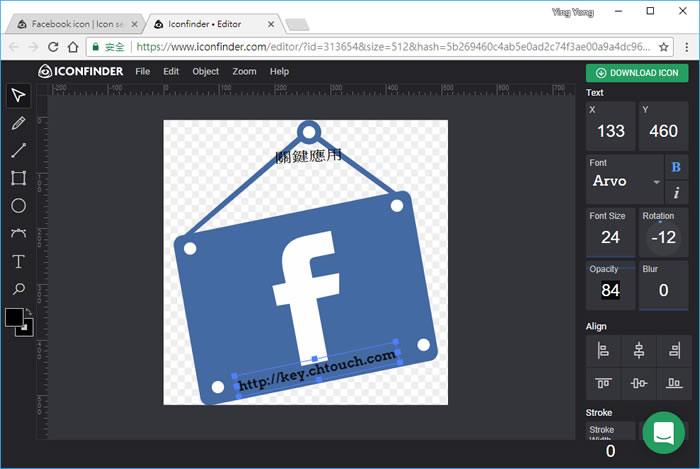Align objects to horizontal center
This screenshot has width=700, height=469.
639,350
